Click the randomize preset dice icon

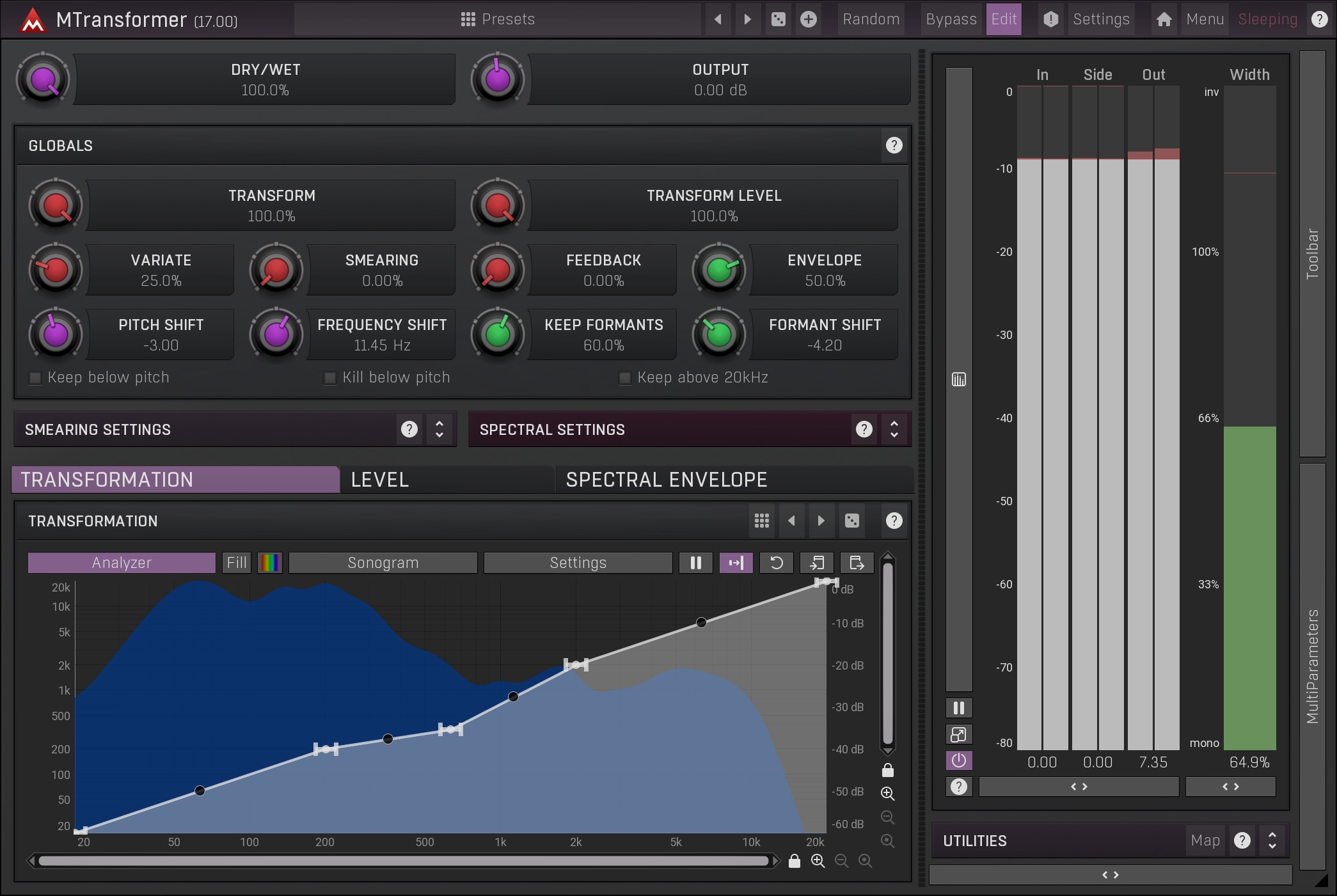click(x=779, y=19)
